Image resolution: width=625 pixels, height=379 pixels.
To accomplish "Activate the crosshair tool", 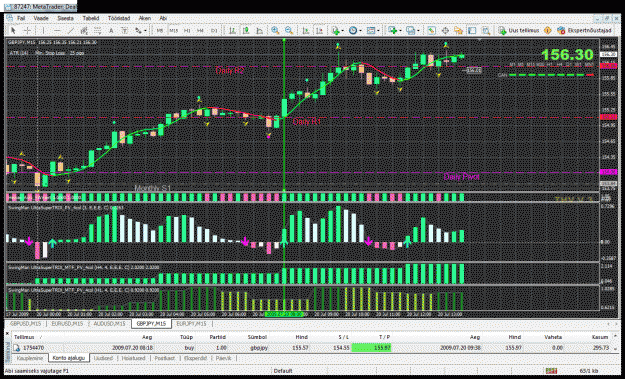I will pos(27,30).
